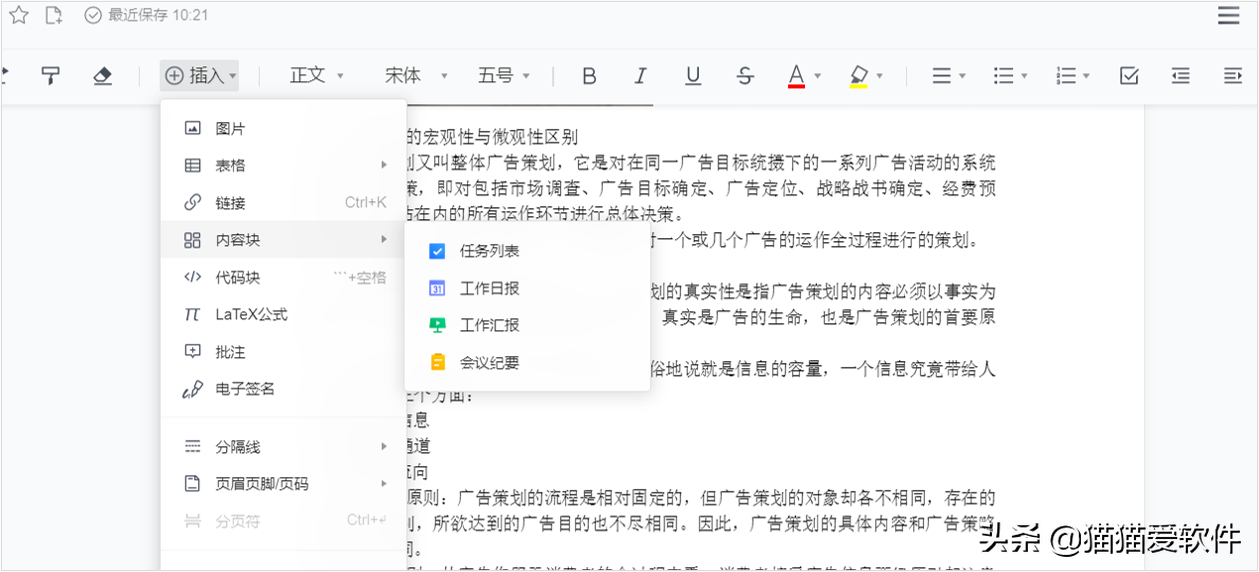This screenshot has height=572, width=1259.
Task: Apply underline formatting
Action: [693, 76]
